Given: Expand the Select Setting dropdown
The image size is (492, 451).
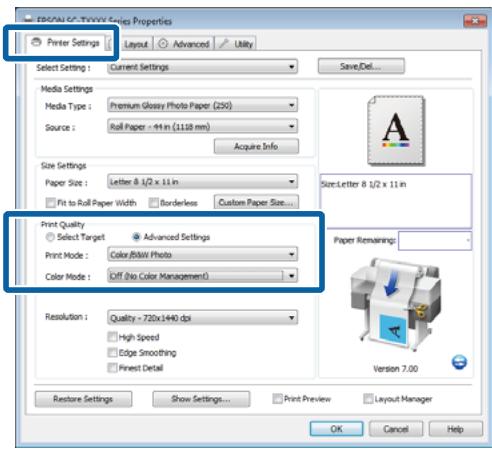Looking at the screenshot, I should tap(202, 67).
